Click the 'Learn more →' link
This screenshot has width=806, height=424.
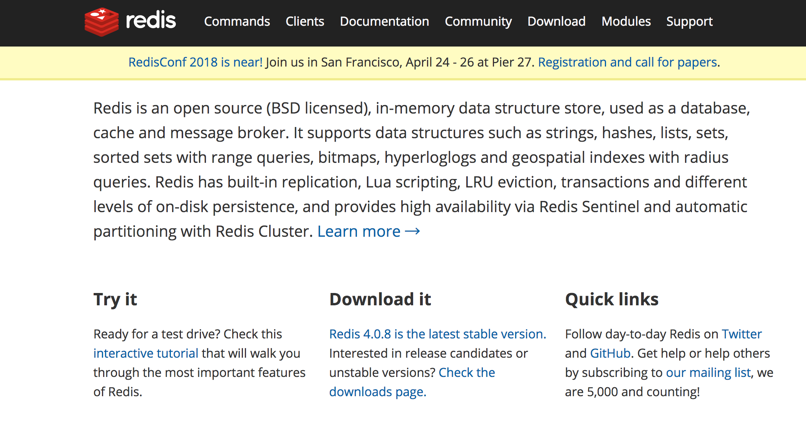tap(368, 231)
